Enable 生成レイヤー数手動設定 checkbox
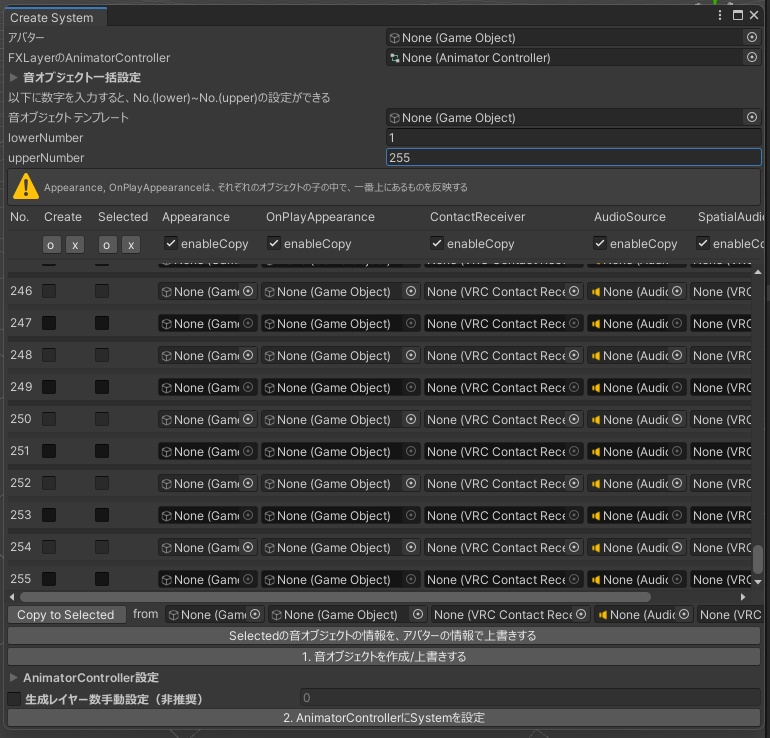The image size is (770, 738). [x=14, y=699]
